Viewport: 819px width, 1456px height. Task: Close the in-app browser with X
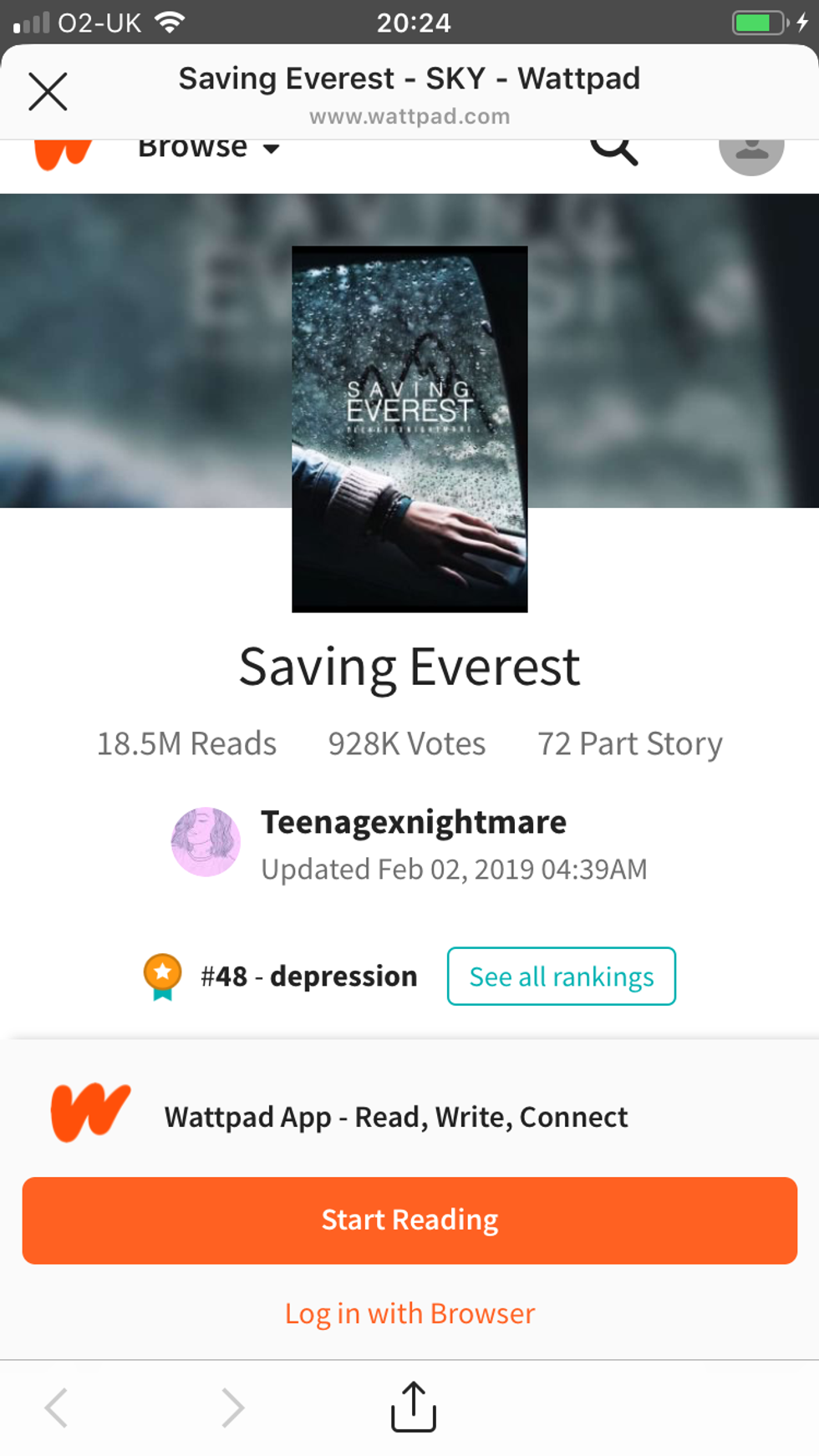coord(48,91)
